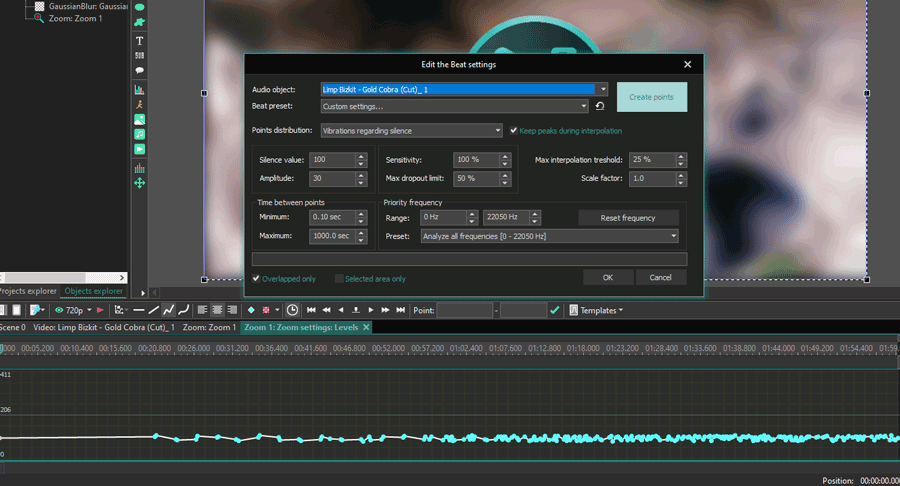Remove keyframe point (red icon)
This screenshot has width=900, height=486.
coord(266,310)
